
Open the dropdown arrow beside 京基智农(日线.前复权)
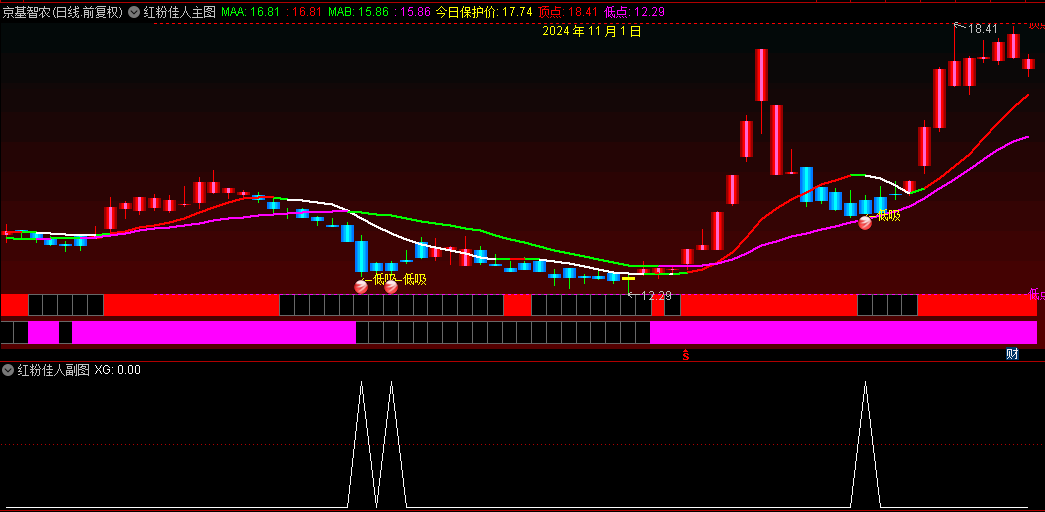133,11
